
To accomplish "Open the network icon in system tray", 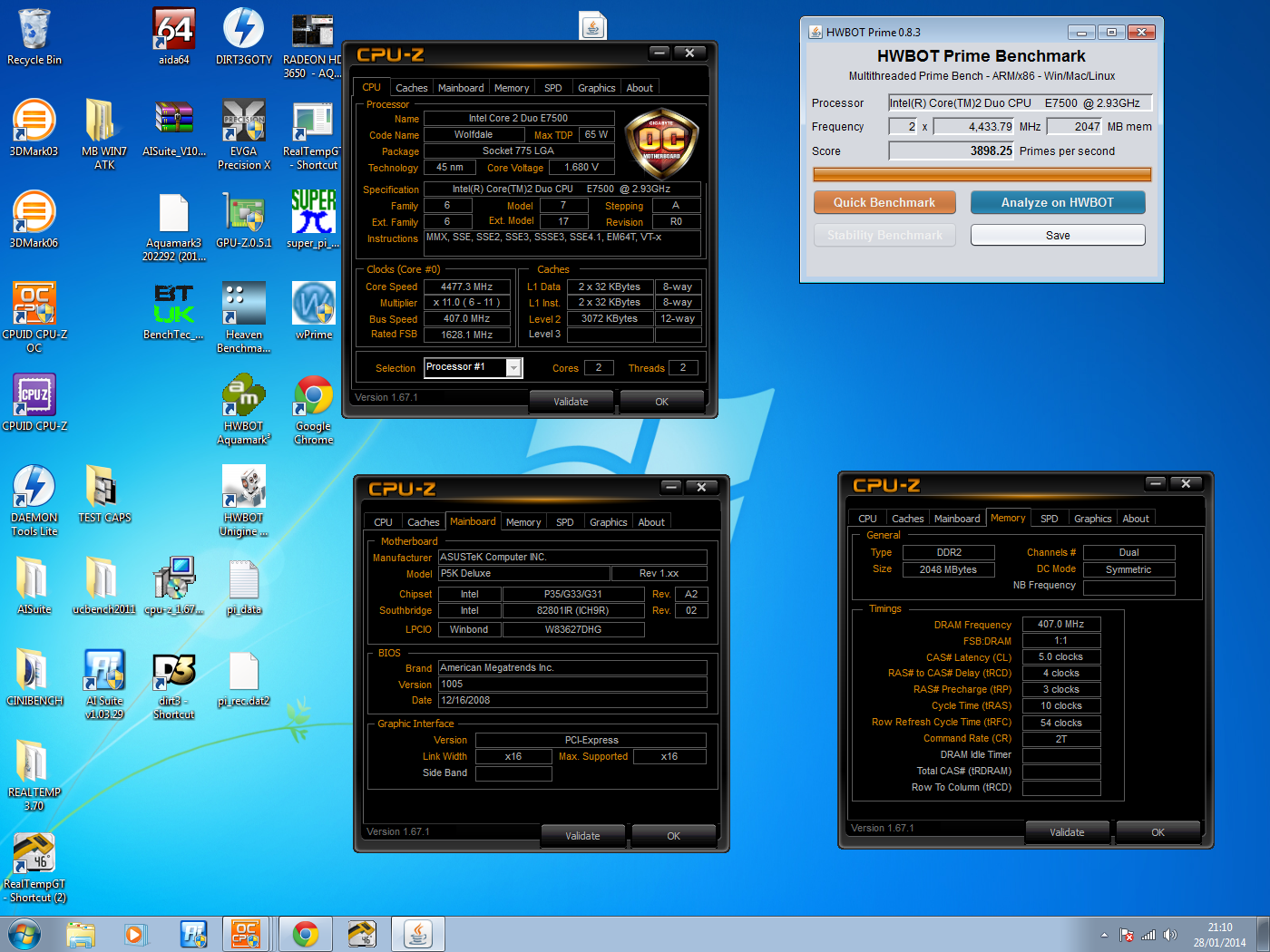I will 1148,935.
